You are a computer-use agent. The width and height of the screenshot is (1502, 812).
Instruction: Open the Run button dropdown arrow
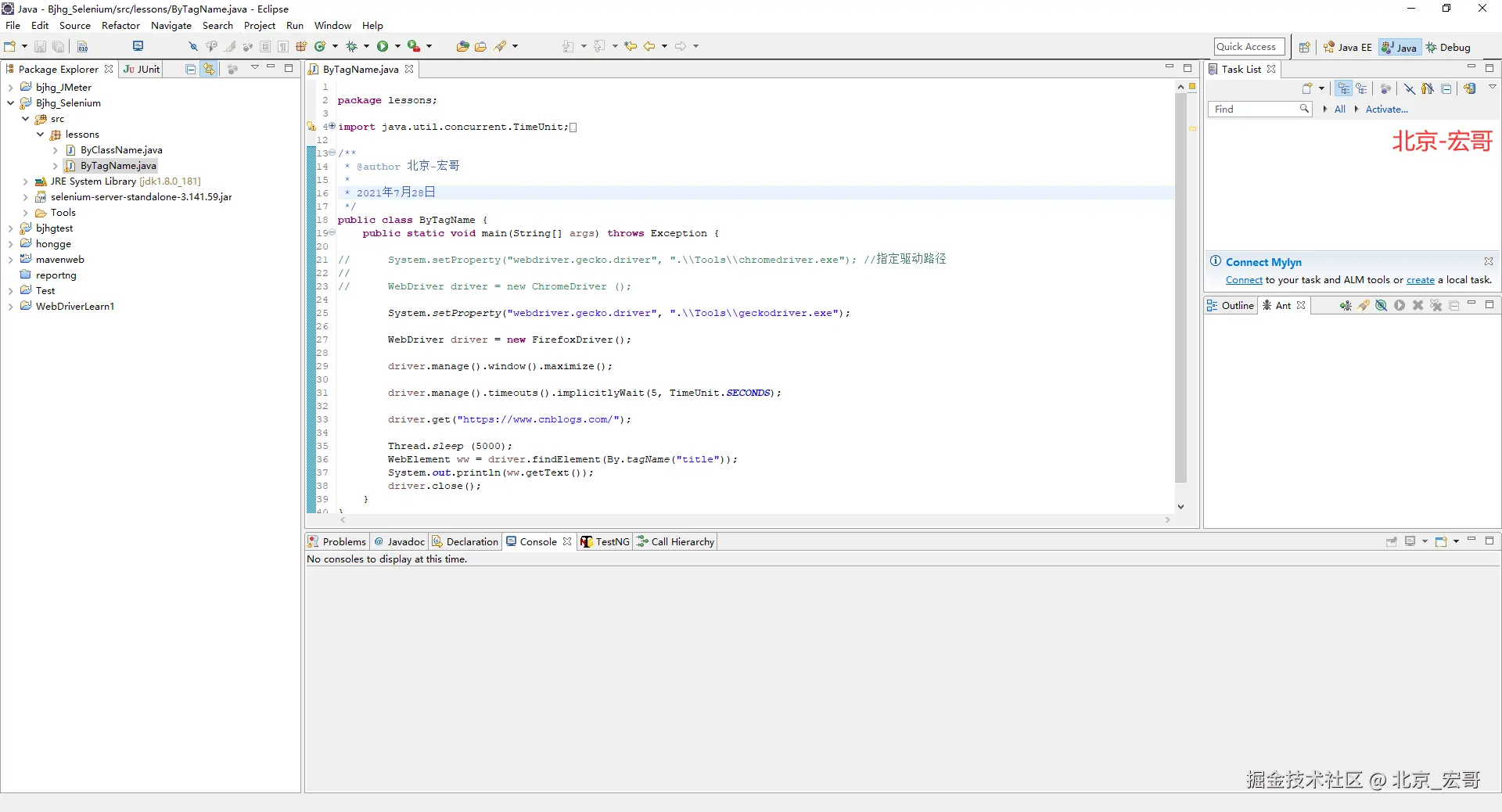tap(397, 47)
